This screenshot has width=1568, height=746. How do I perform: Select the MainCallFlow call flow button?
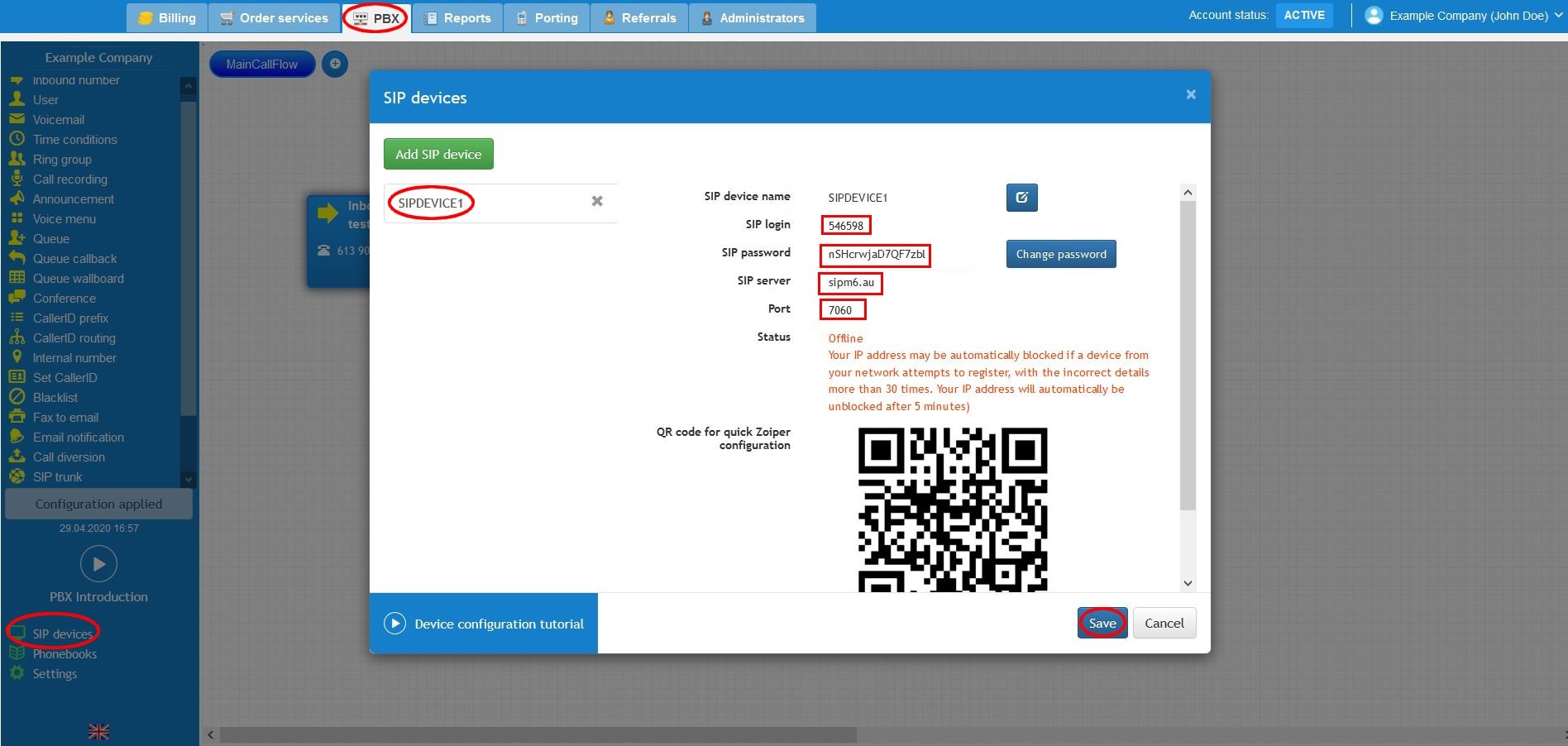262,65
